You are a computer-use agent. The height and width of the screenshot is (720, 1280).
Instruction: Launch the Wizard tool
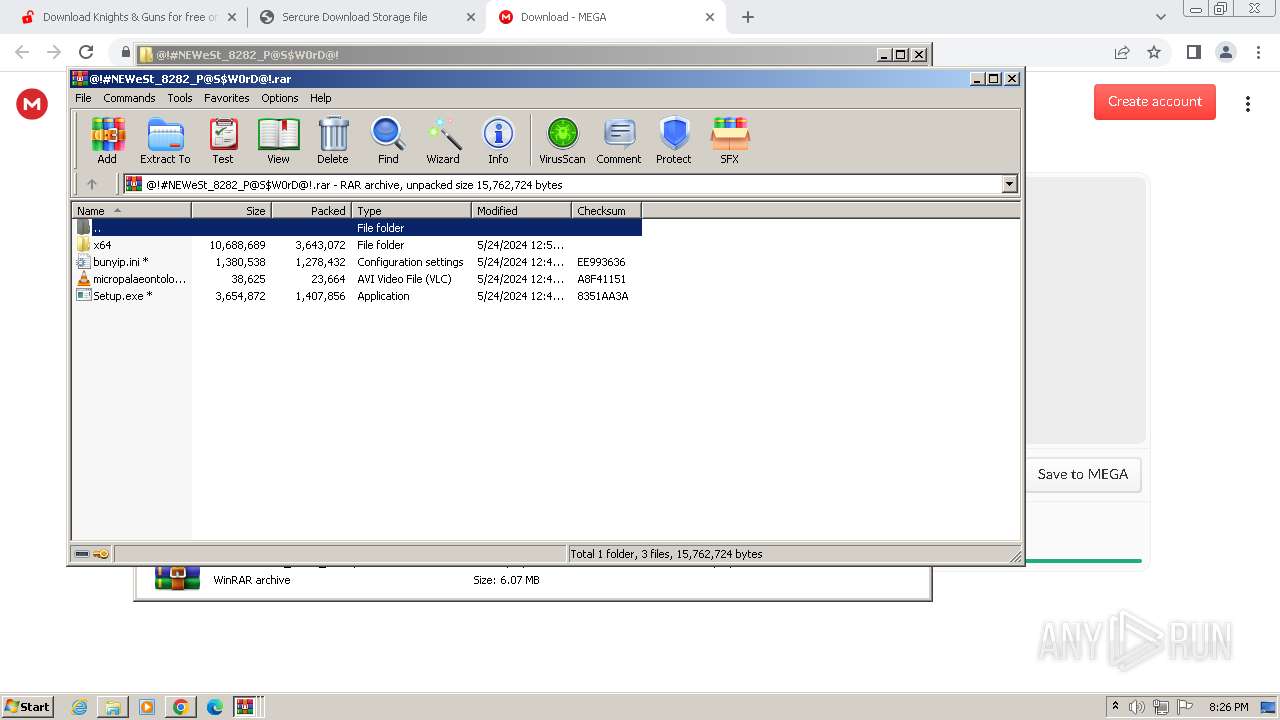tap(443, 140)
